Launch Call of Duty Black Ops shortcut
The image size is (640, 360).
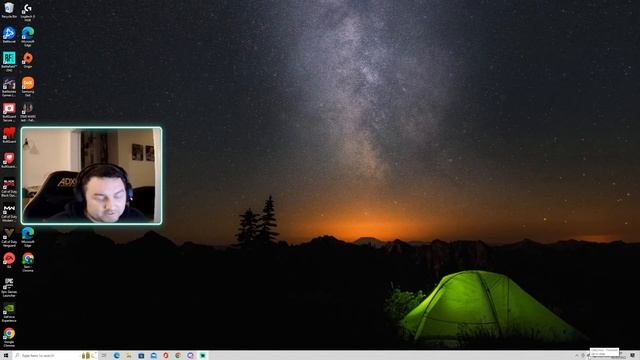[x=9, y=187]
